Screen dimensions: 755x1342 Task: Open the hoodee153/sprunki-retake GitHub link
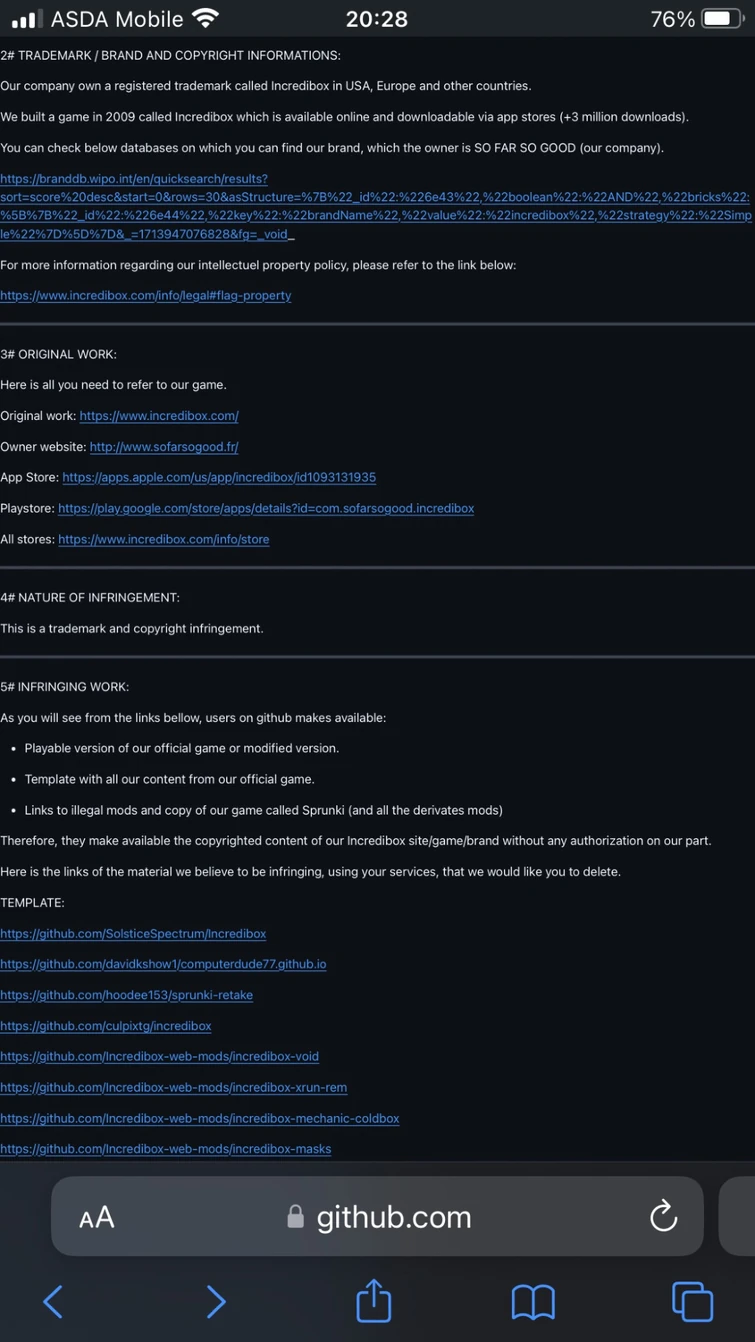(126, 995)
